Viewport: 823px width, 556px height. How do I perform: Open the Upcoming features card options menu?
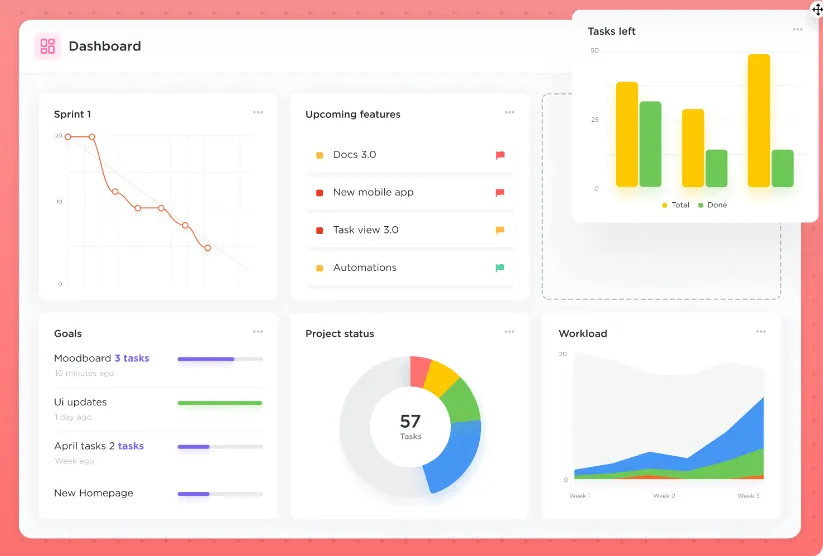click(x=509, y=112)
